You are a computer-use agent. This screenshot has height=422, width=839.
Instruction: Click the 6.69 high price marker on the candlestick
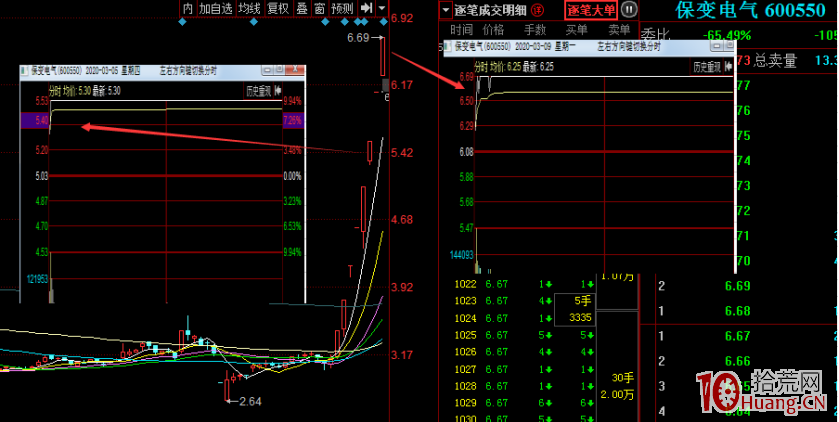point(358,37)
